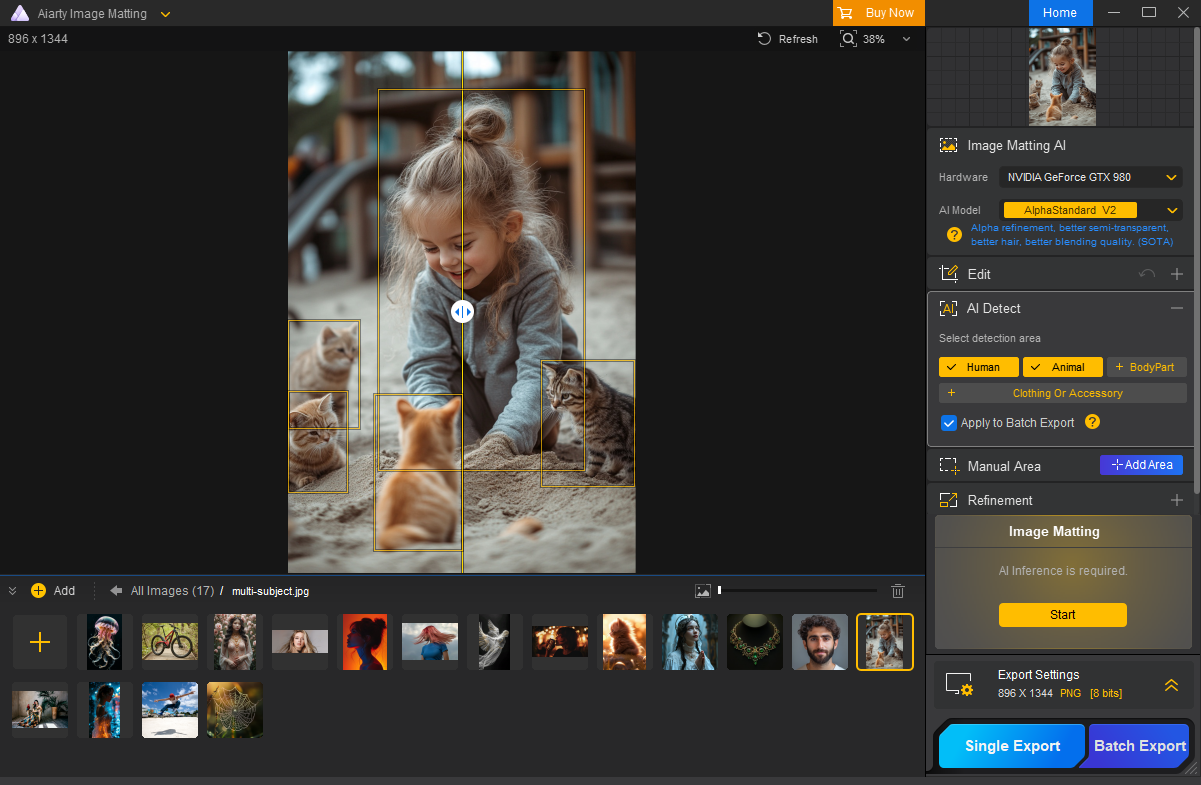Screen dimensions: 1201x785
Task: Uncheck Apply to Batch Export checkbox
Action: pos(949,423)
